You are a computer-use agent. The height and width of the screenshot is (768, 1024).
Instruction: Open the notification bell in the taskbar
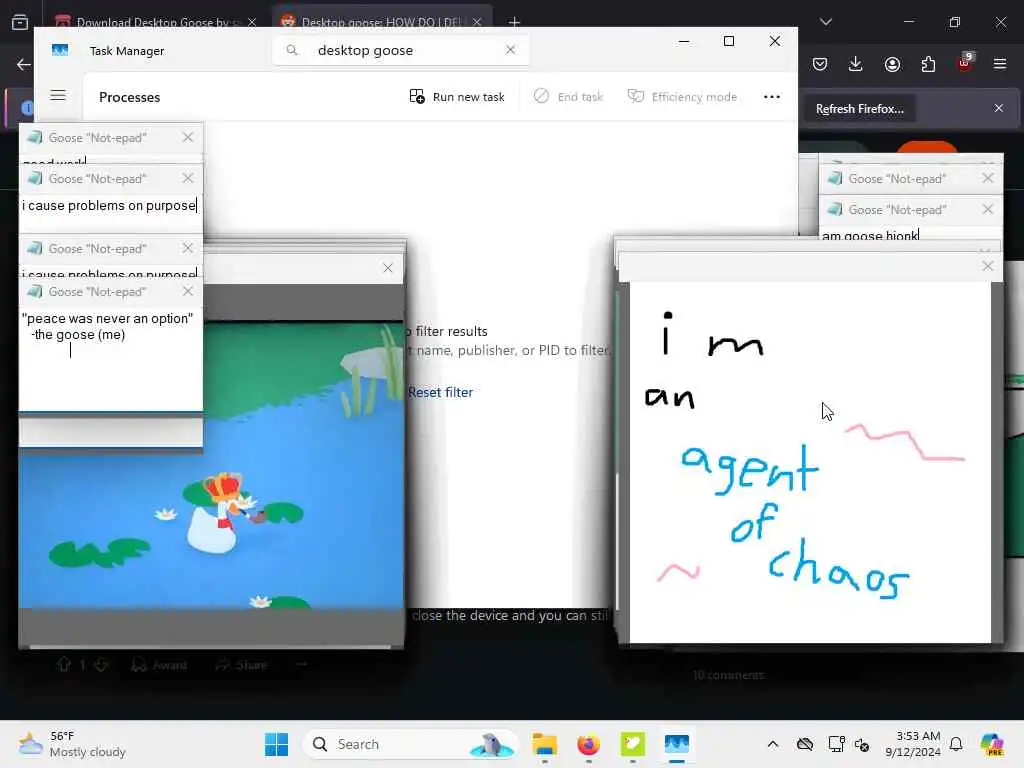pyautogui.click(x=956, y=744)
